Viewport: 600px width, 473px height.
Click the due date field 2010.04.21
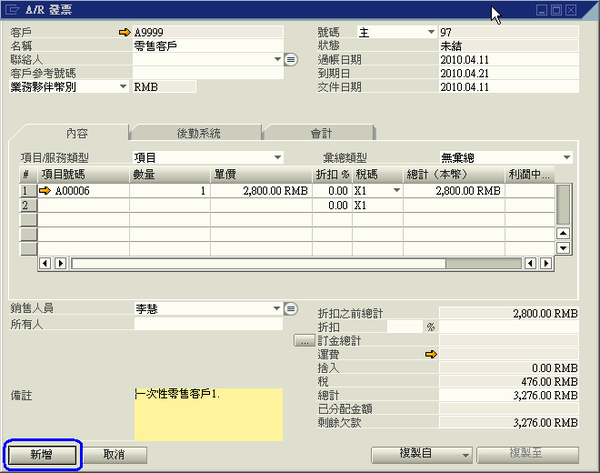[509, 73]
